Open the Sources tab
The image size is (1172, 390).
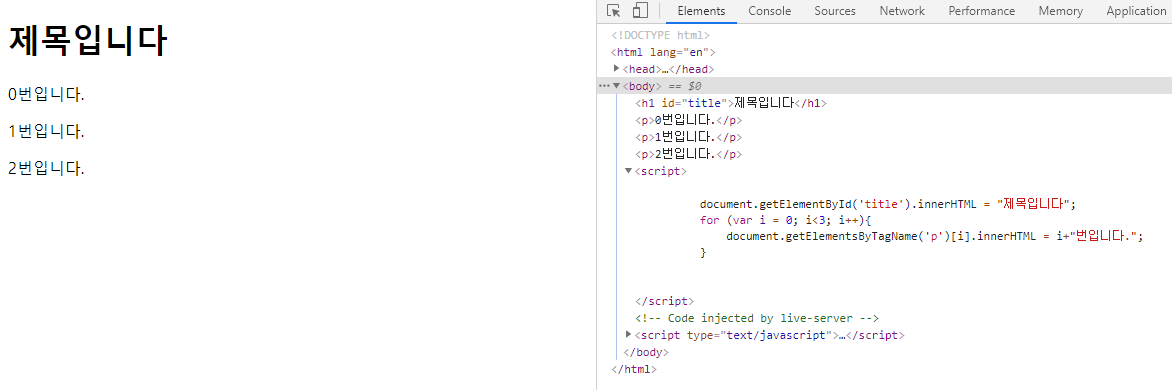click(x=835, y=10)
